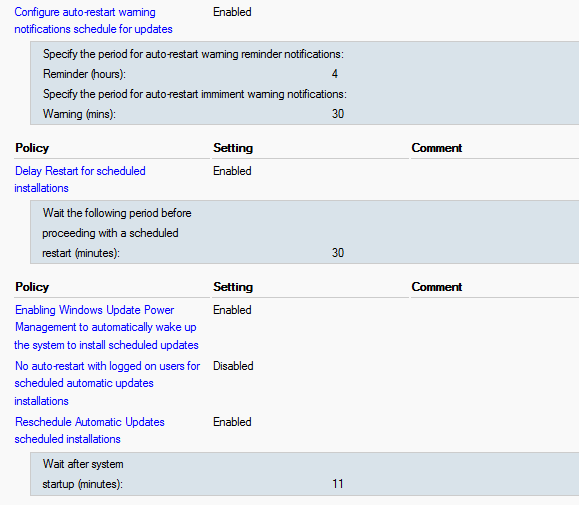Click Enabled setting beside Windows Update Power Management

(x=232, y=310)
